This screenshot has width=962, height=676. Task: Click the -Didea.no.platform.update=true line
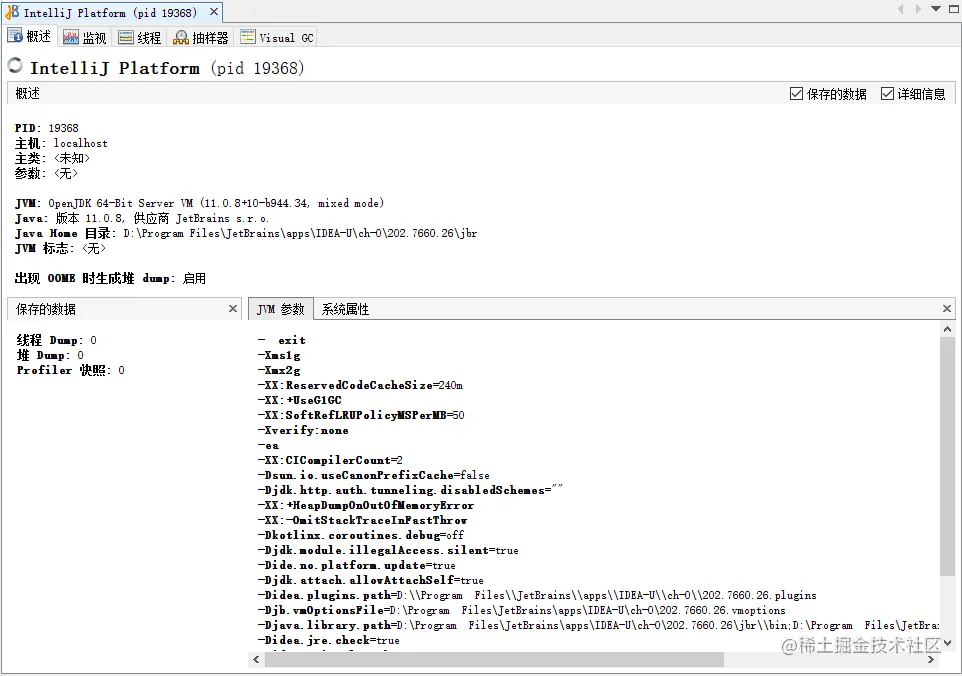[x=356, y=566]
